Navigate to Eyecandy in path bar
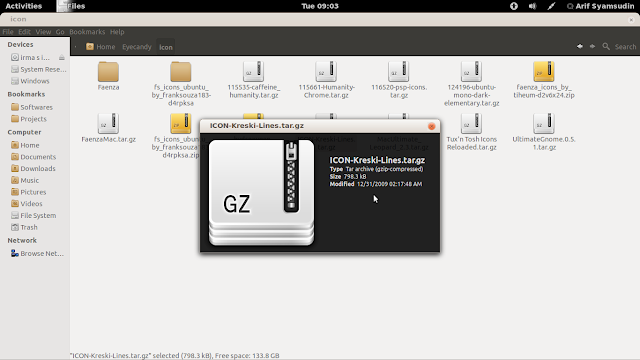Screen dimensions: 640x360 pyautogui.click(x=137, y=47)
